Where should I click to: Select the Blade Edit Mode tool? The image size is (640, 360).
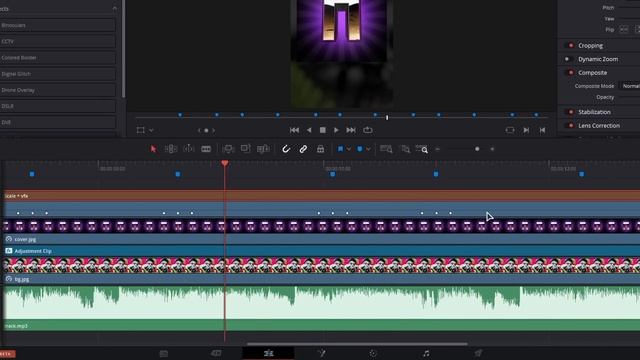(206, 149)
